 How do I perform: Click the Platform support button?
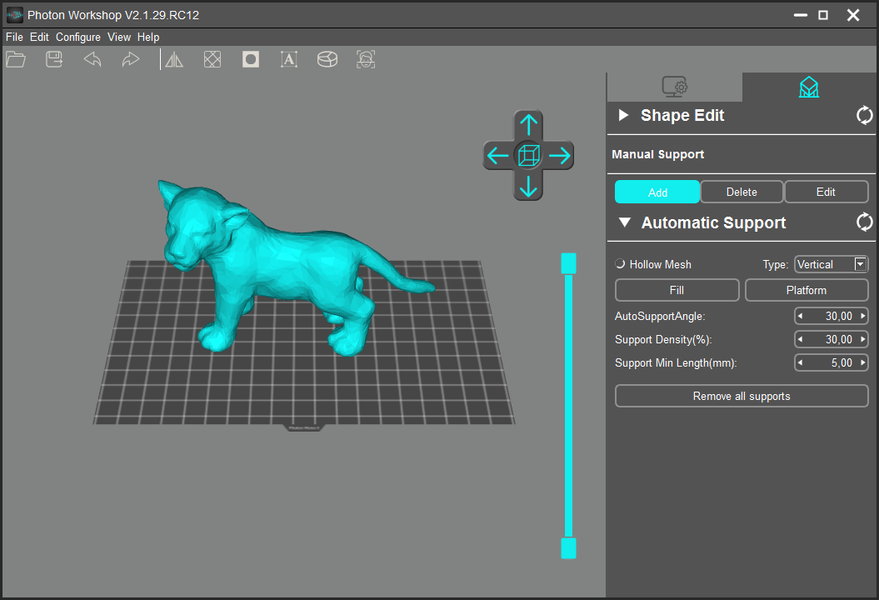click(806, 290)
